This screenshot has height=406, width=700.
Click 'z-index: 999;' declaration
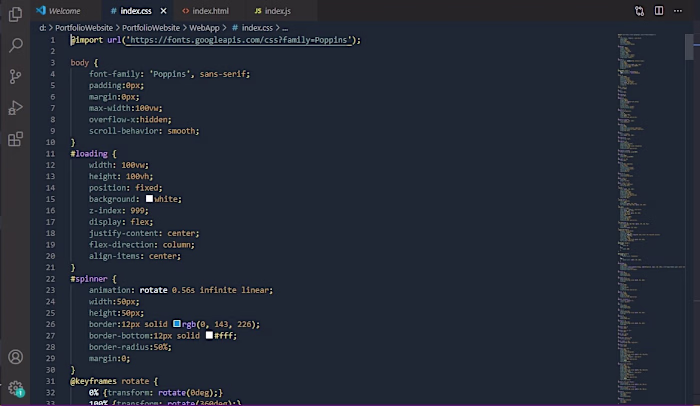pos(118,210)
